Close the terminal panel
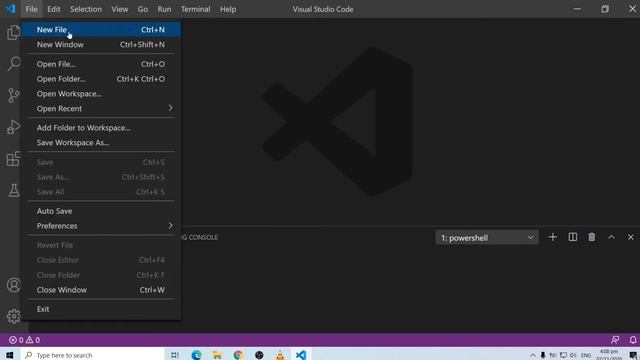The image size is (640, 360). [631, 237]
